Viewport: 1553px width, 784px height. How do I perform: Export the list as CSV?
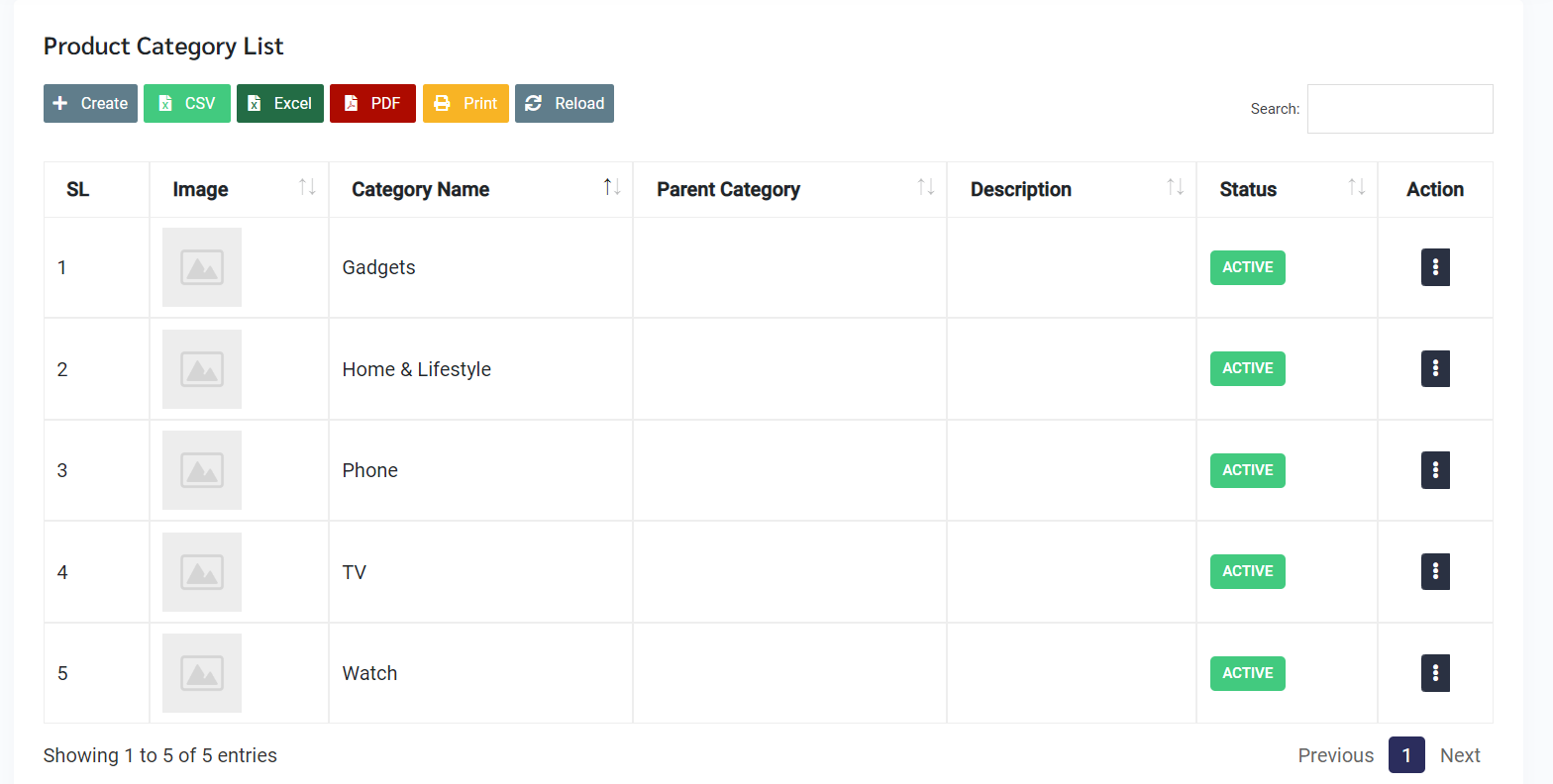[x=187, y=103]
